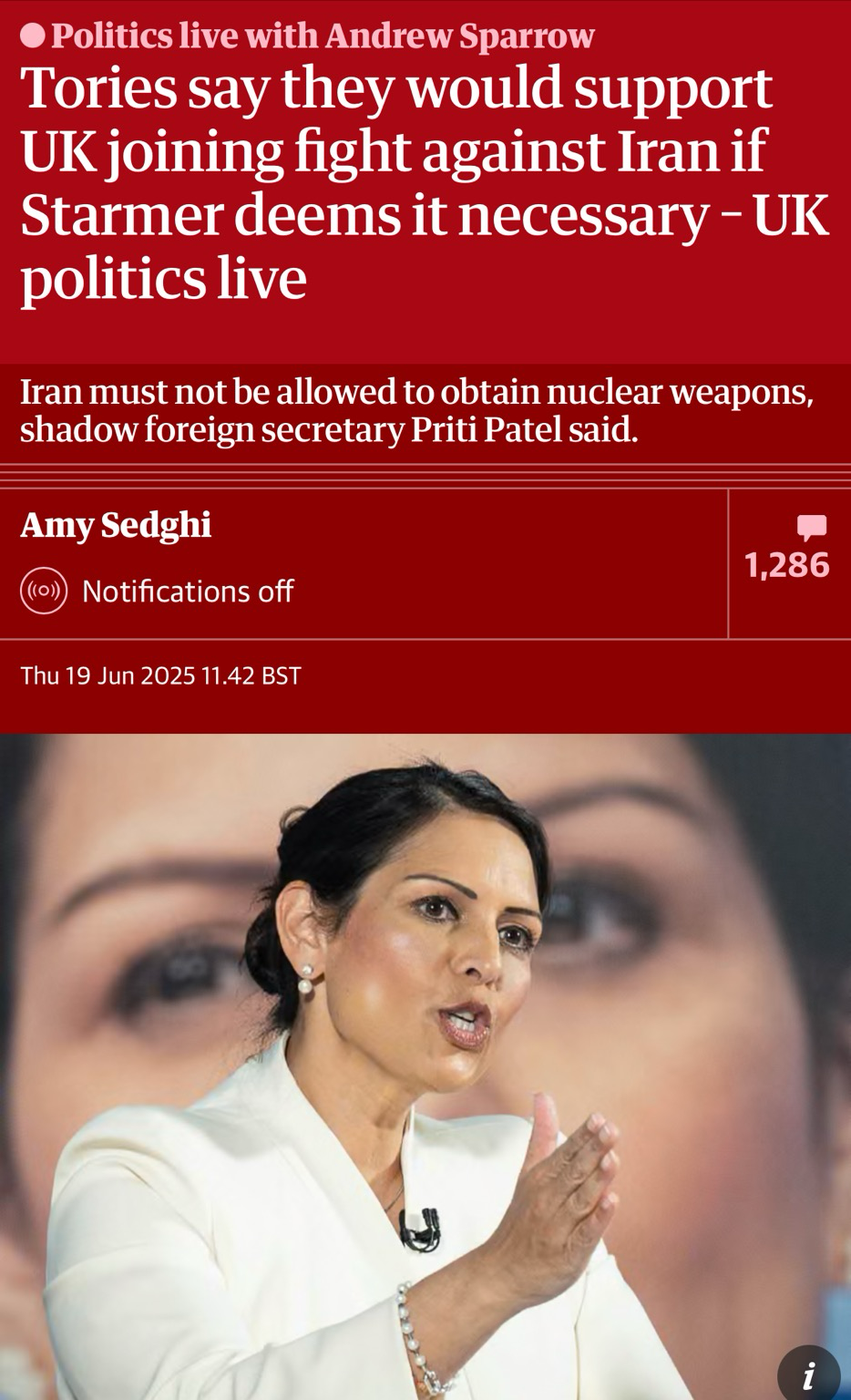Tap the circular notifications broadcast icon
This screenshot has width=851, height=1400.
(x=44, y=591)
